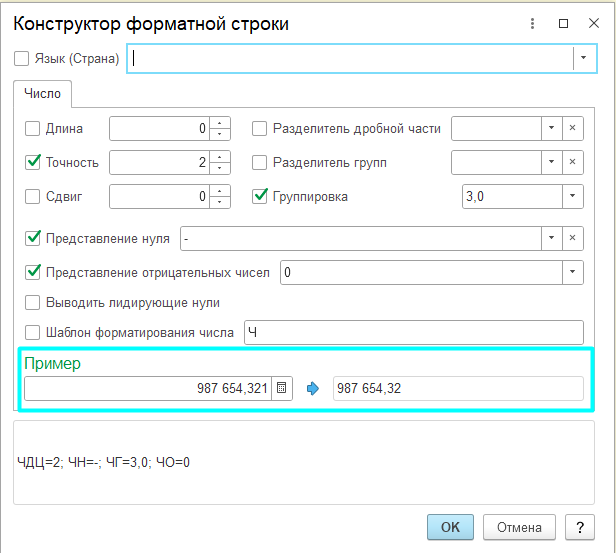This screenshot has height=553, width=616.
Task: Open the Язык (Страна) dropdown
Action: click(x=584, y=59)
